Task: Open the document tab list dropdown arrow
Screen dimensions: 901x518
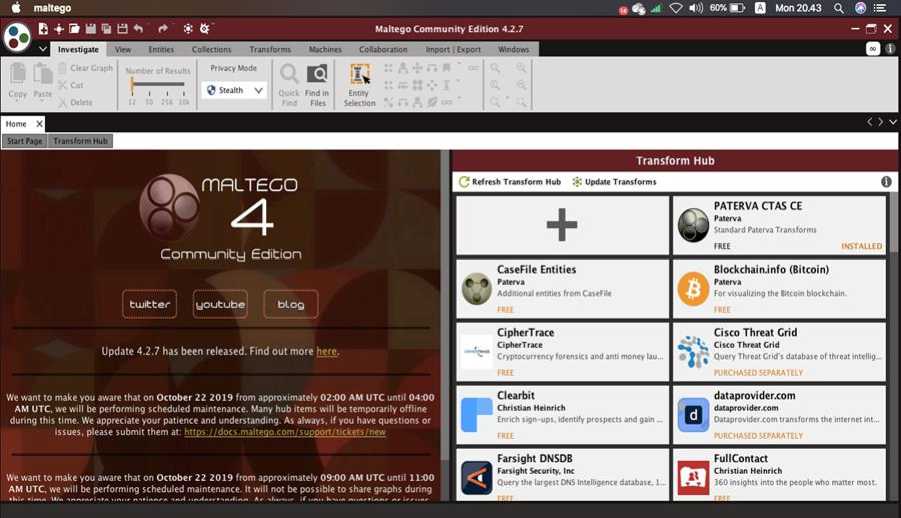Action: click(893, 121)
